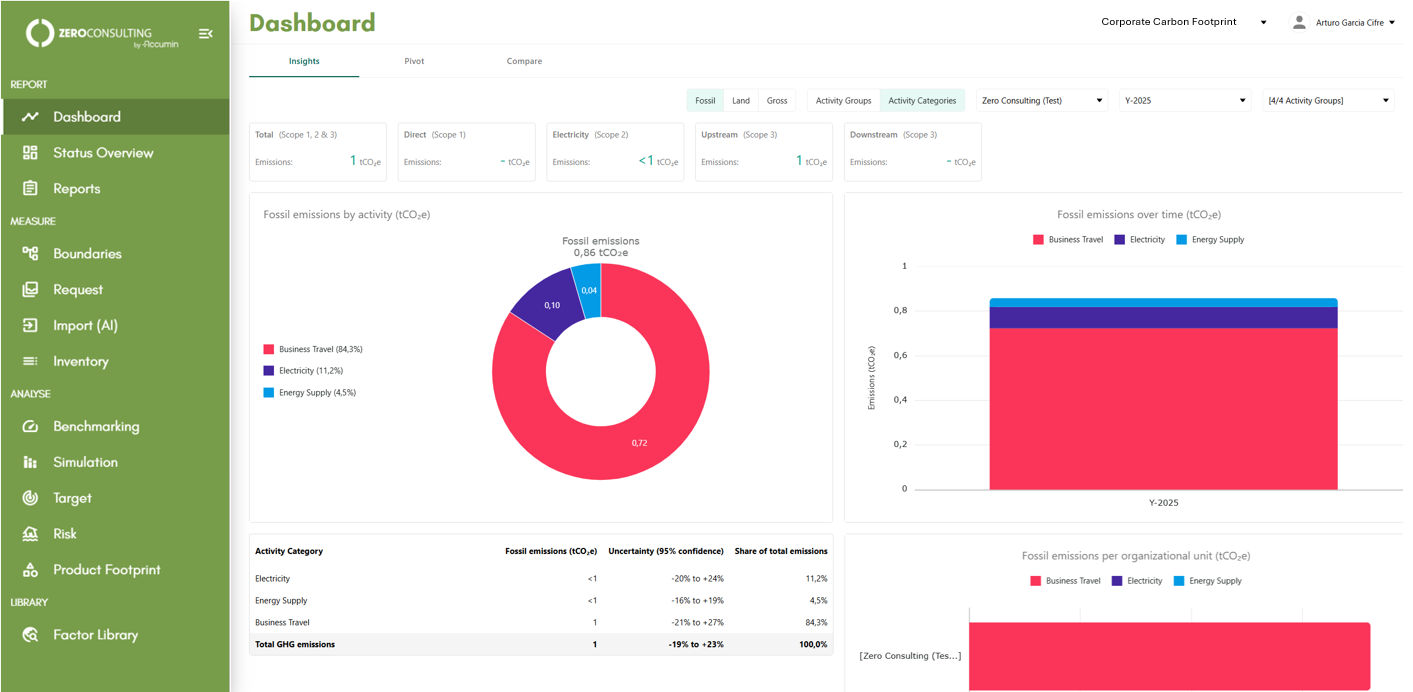Click the Factor Library search icon

[31, 635]
